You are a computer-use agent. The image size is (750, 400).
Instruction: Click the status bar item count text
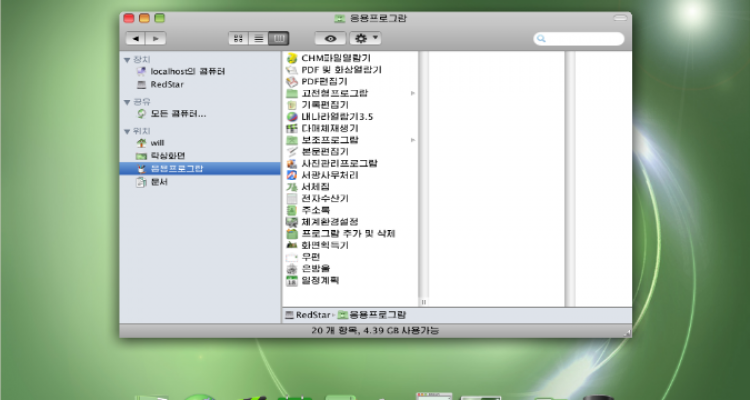pos(375,331)
